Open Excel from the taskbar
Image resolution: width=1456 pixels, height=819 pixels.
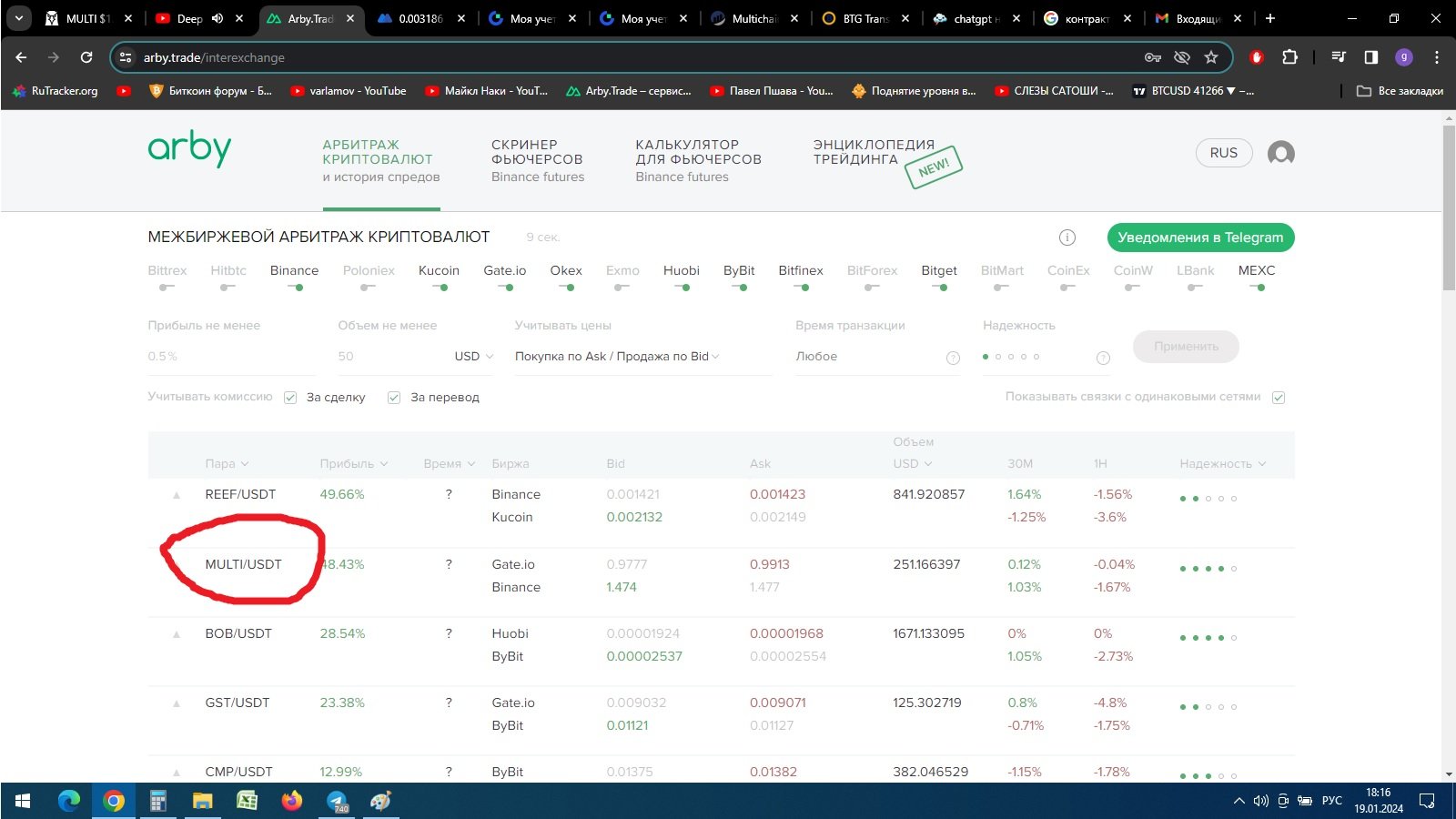pos(247,801)
